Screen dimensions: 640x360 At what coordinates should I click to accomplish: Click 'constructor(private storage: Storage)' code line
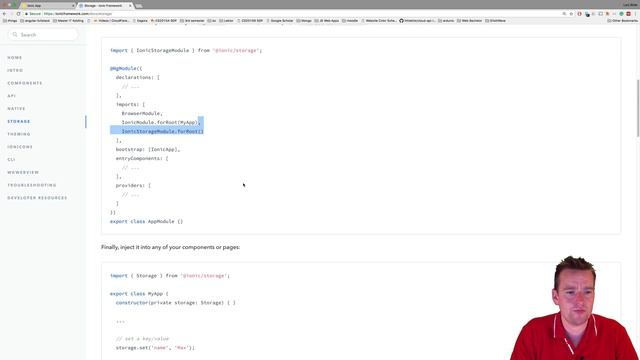click(x=176, y=302)
